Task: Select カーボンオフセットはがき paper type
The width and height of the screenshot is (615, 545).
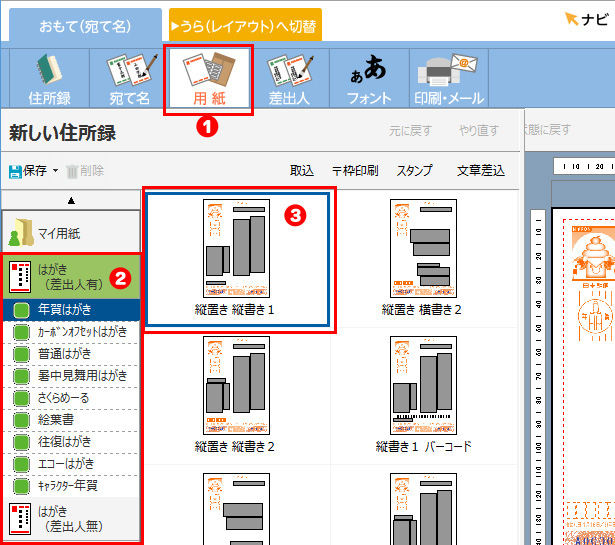Action: click(71, 332)
